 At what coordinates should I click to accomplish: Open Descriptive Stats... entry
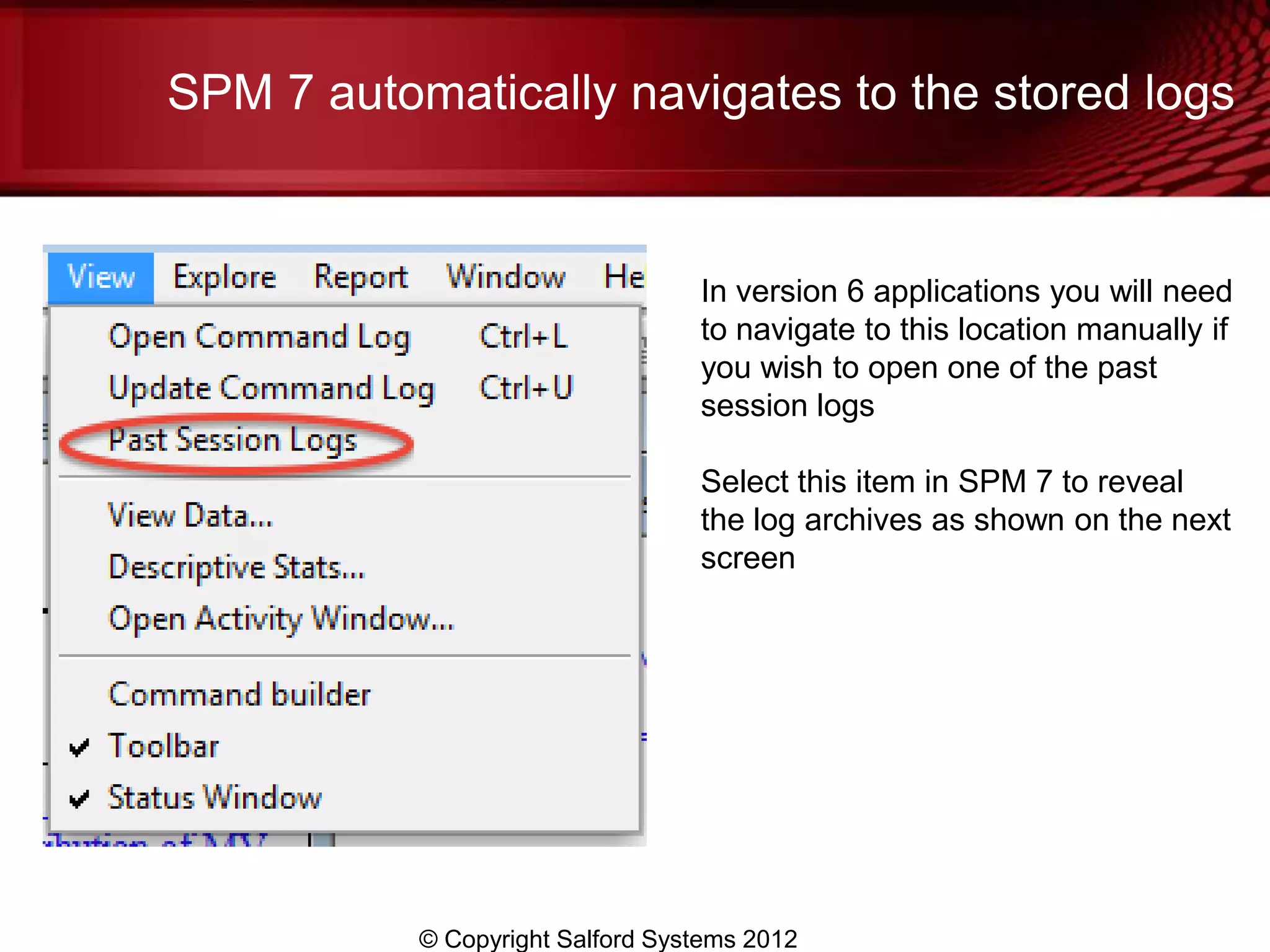click(344, 567)
